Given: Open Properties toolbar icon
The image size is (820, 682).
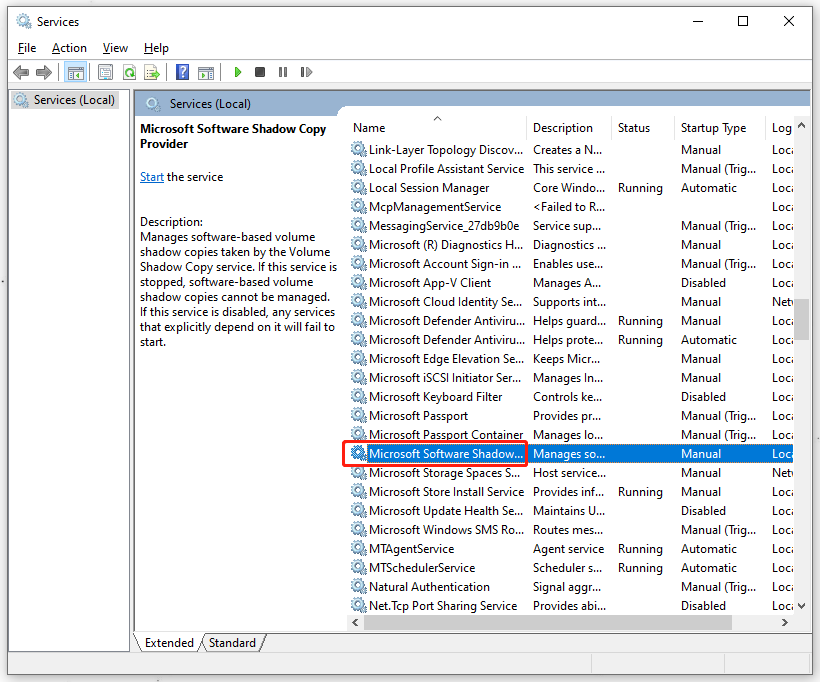Looking at the screenshot, I should [x=106, y=72].
